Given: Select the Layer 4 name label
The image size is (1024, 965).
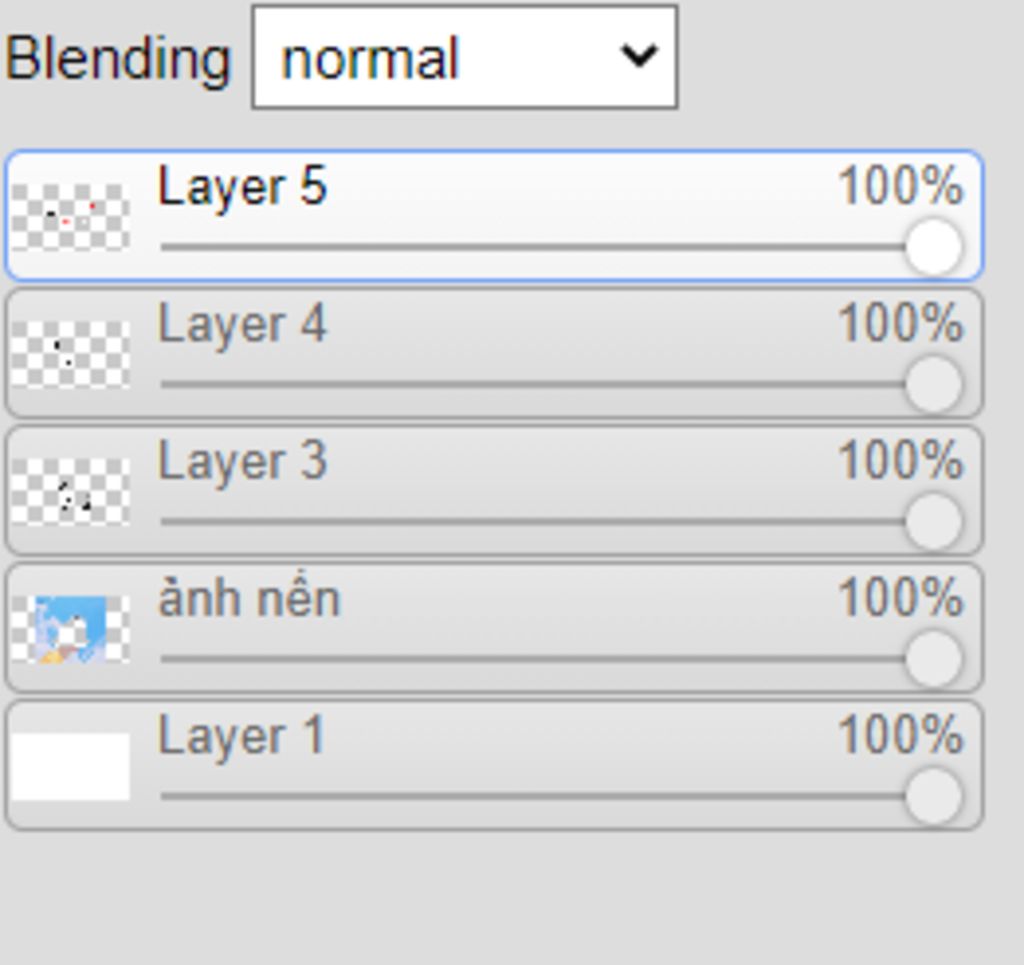Looking at the screenshot, I should (x=242, y=325).
